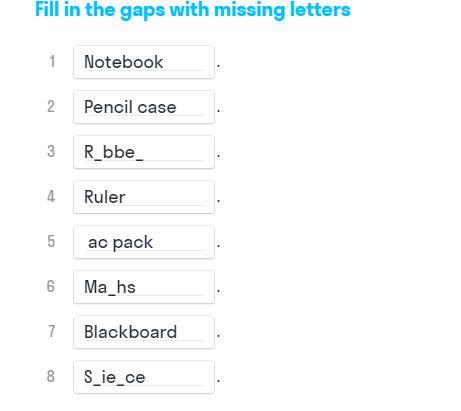Click the 'ac pack' text field
The width and height of the screenshot is (461, 411).
coord(144,242)
